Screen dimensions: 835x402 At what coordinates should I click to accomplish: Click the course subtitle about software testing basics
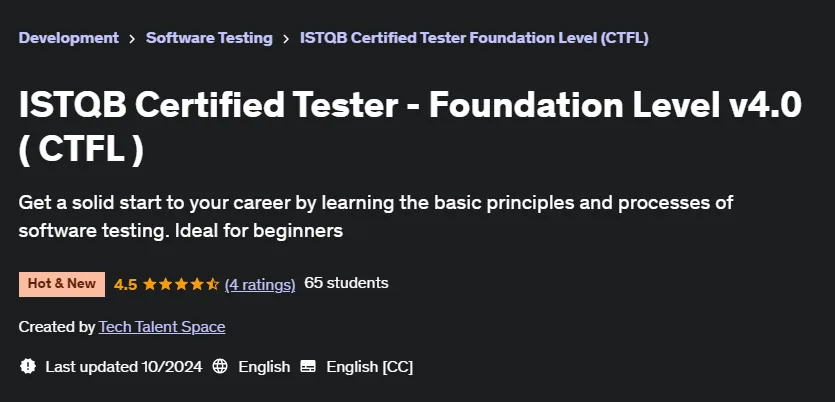376,217
